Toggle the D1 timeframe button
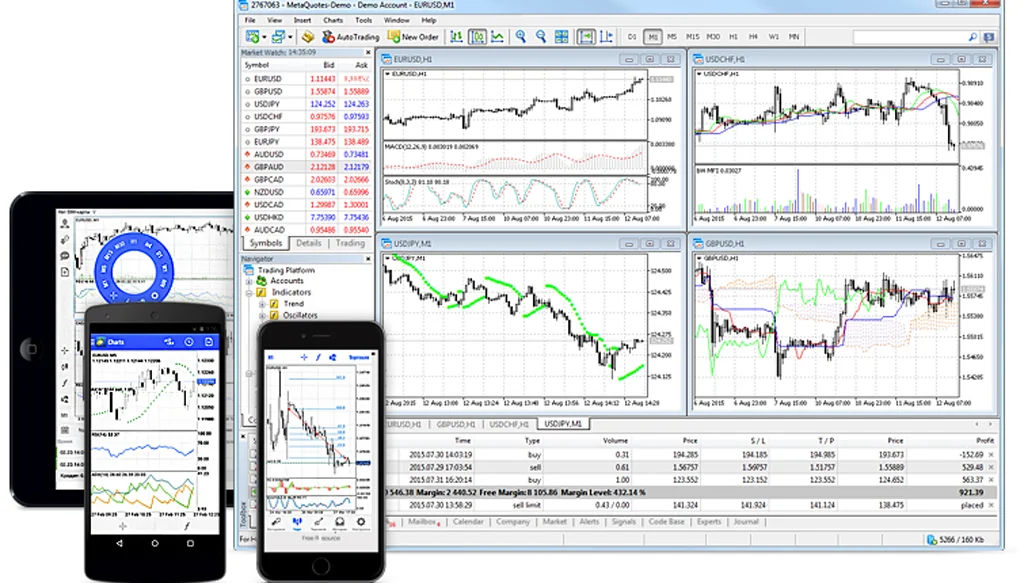 pos(632,37)
